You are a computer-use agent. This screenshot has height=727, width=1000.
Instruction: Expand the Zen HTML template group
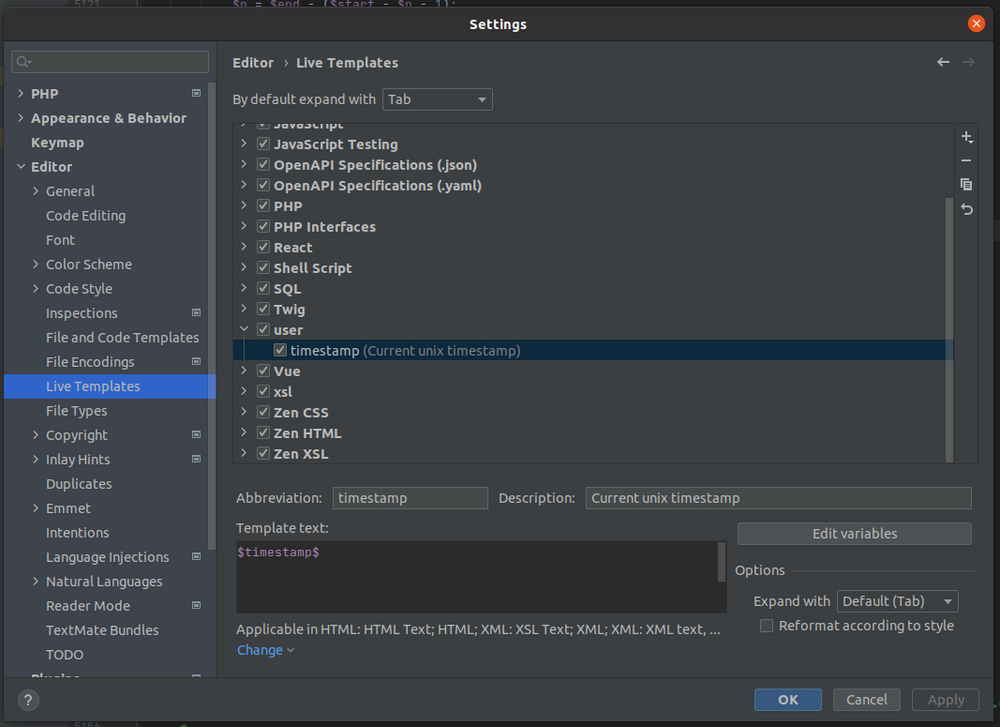coord(244,432)
